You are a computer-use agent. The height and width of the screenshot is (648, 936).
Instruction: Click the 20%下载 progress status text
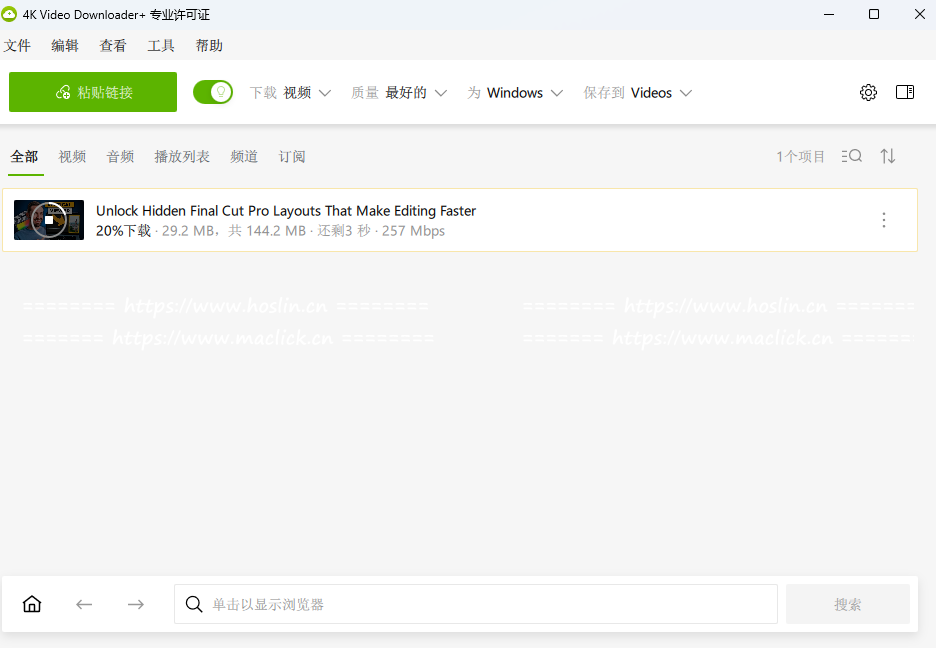[x=124, y=231]
